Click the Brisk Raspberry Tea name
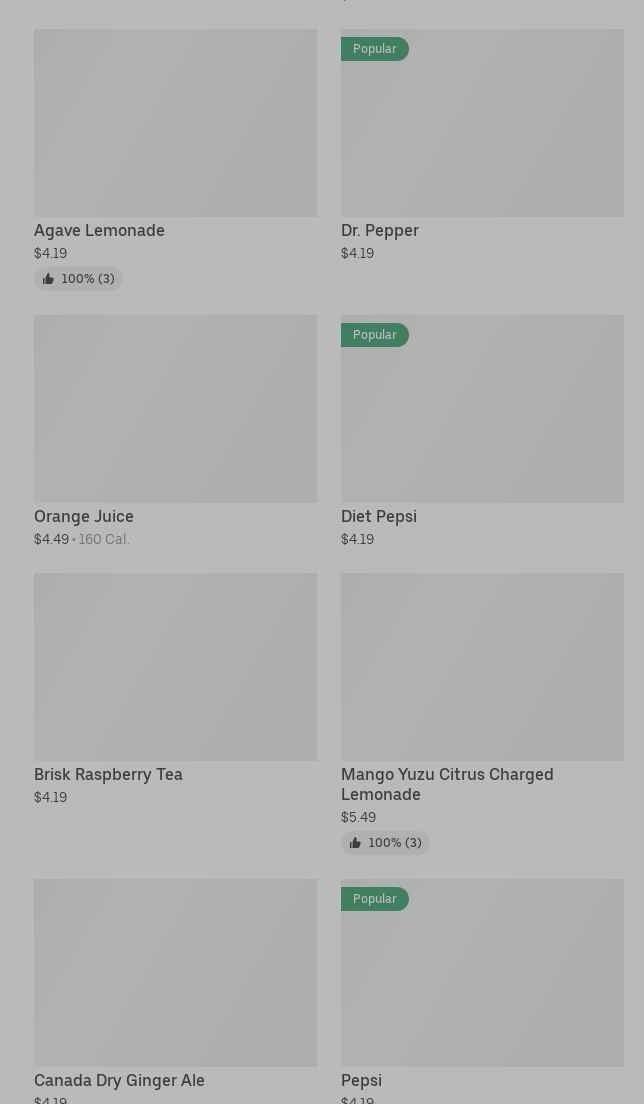644x1104 pixels. (x=108, y=774)
